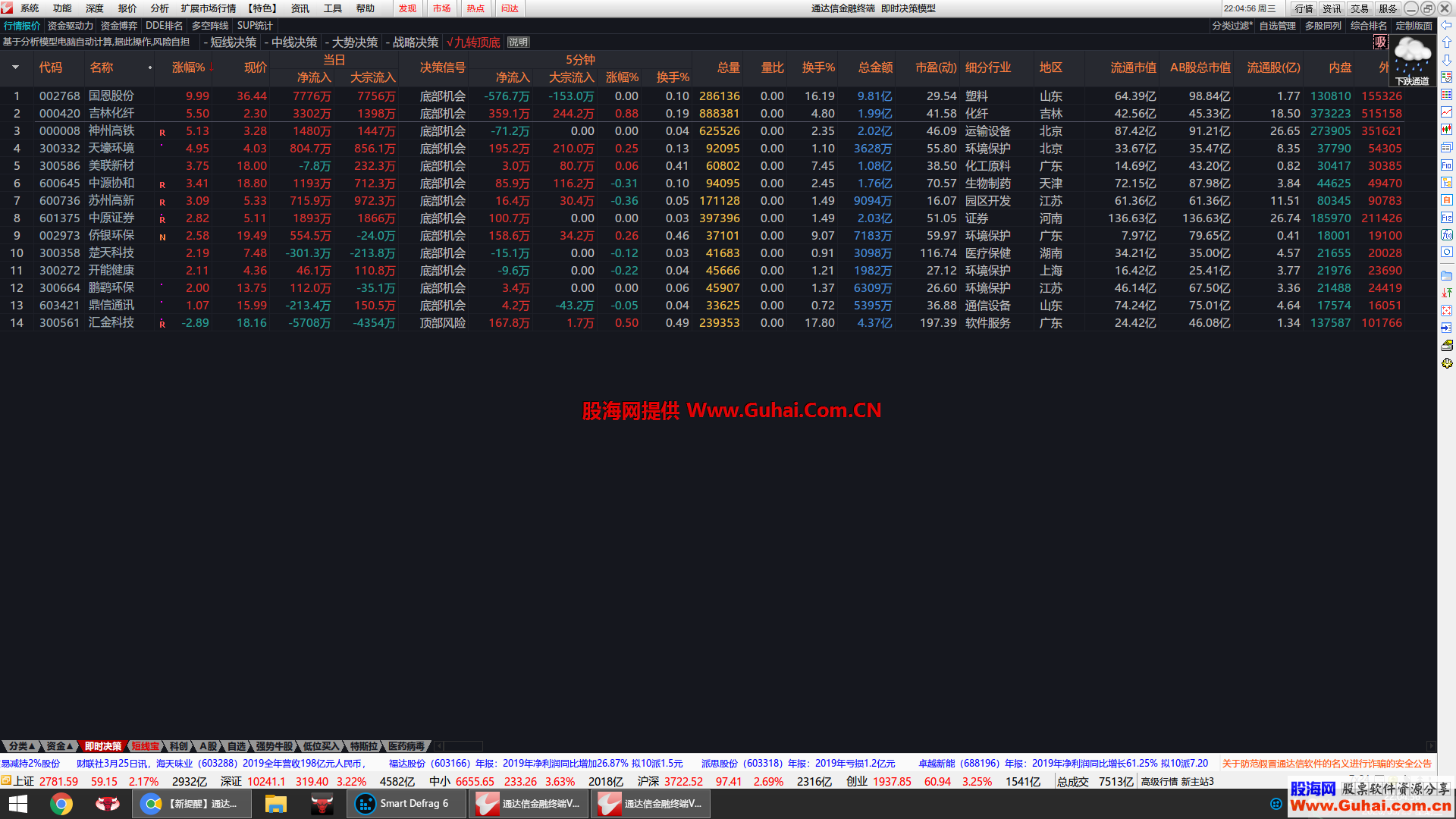Viewport: 1456px width, 819px height.
Task: Click the yellow gear settings icon in sidebar
Action: point(1447,363)
